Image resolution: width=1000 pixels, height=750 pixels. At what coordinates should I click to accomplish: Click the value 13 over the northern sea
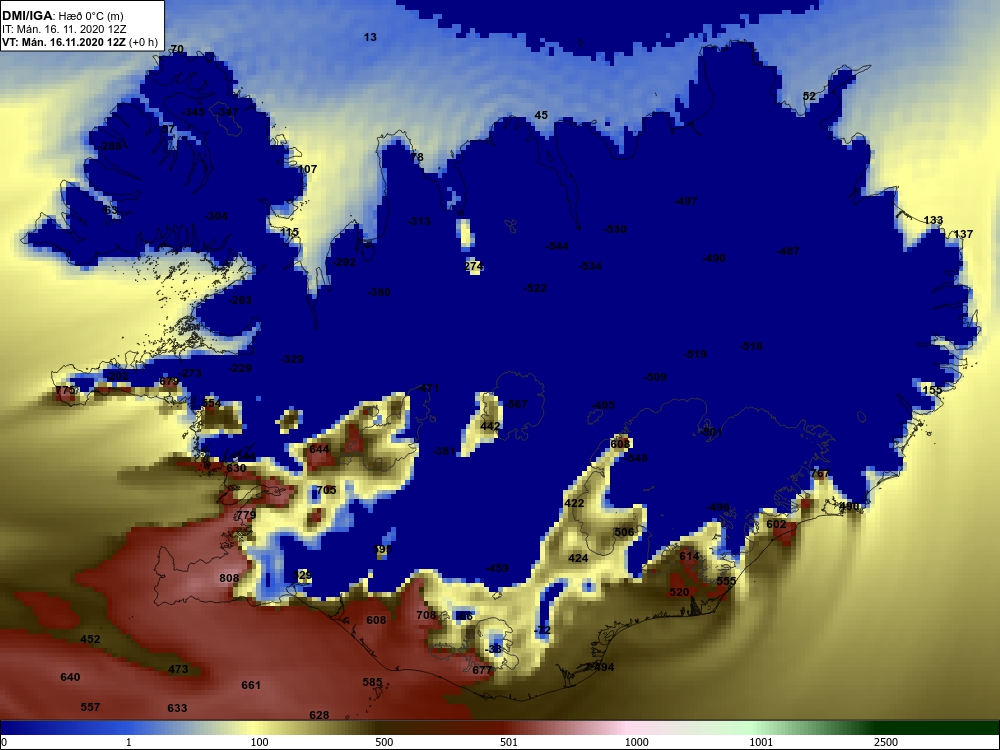pyautogui.click(x=370, y=38)
